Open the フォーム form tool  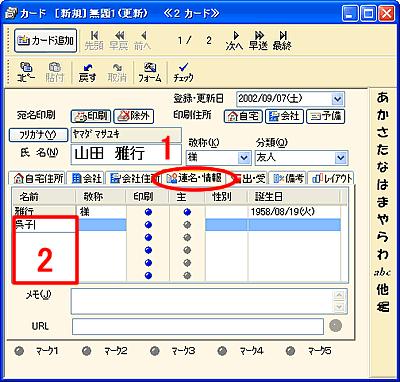[x=150, y=72]
